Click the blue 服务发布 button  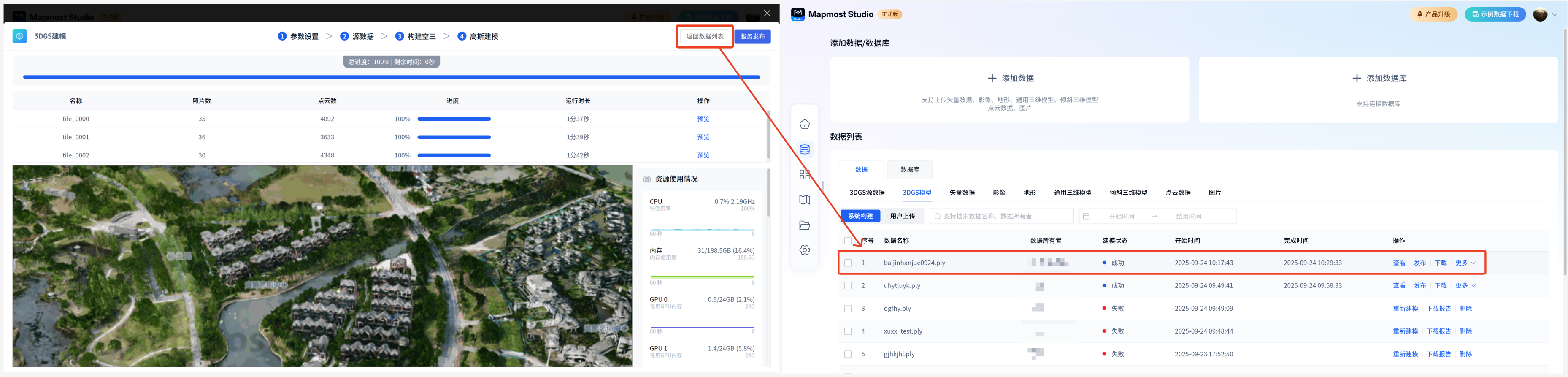click(752, 37)
